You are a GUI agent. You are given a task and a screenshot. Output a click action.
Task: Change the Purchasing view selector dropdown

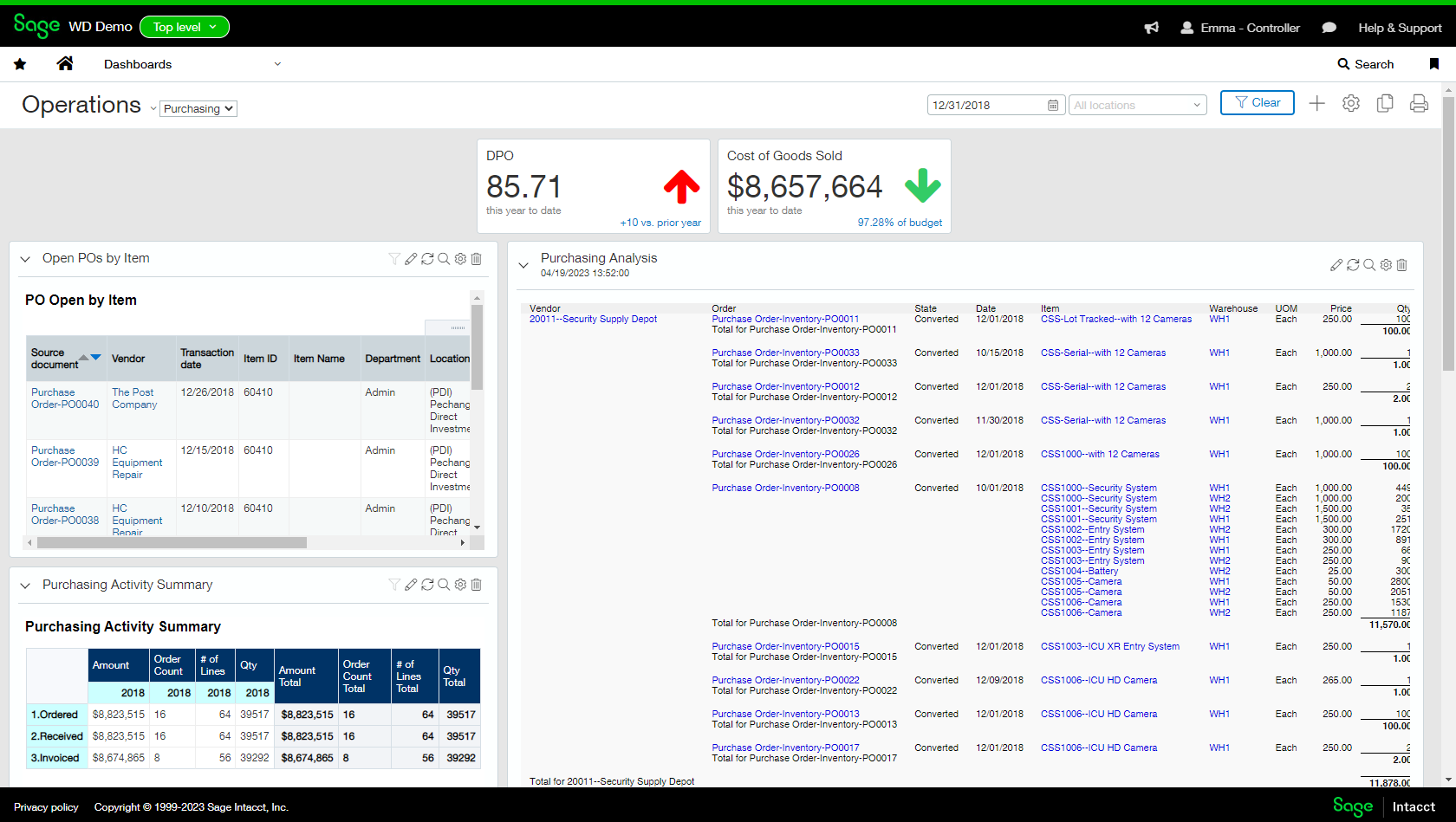click(198, 108)
